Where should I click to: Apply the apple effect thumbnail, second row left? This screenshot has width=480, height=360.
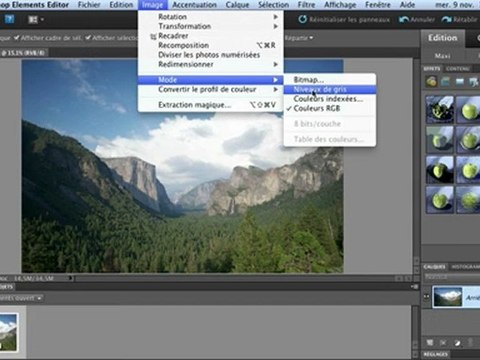440,140
